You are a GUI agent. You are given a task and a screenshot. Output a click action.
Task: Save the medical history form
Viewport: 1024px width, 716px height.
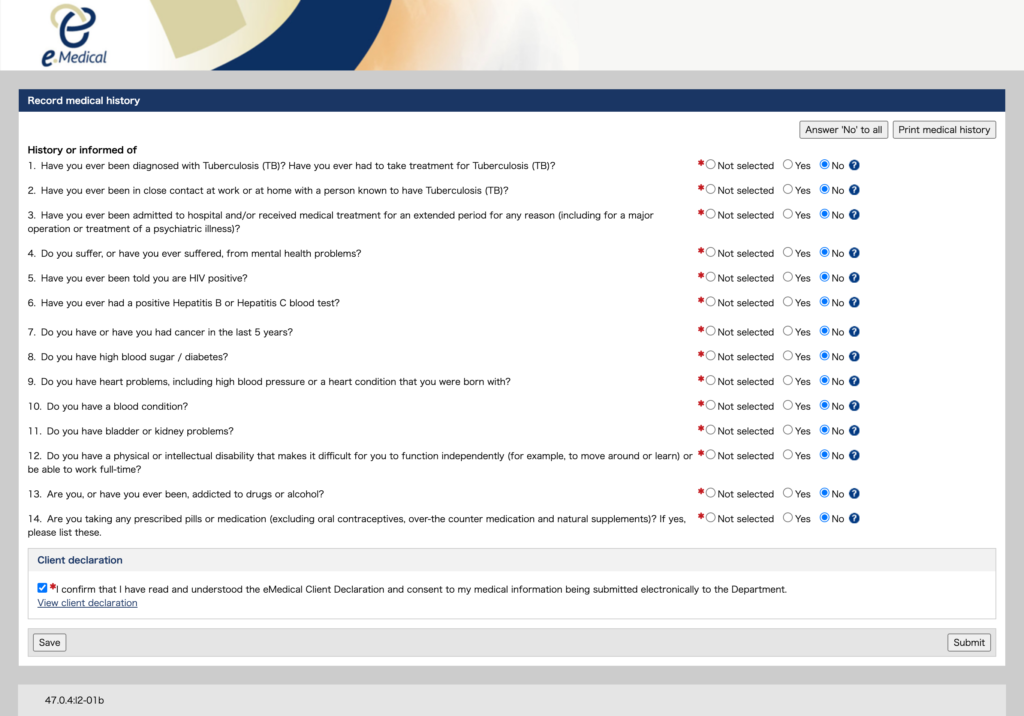click(x=49, y=643)
